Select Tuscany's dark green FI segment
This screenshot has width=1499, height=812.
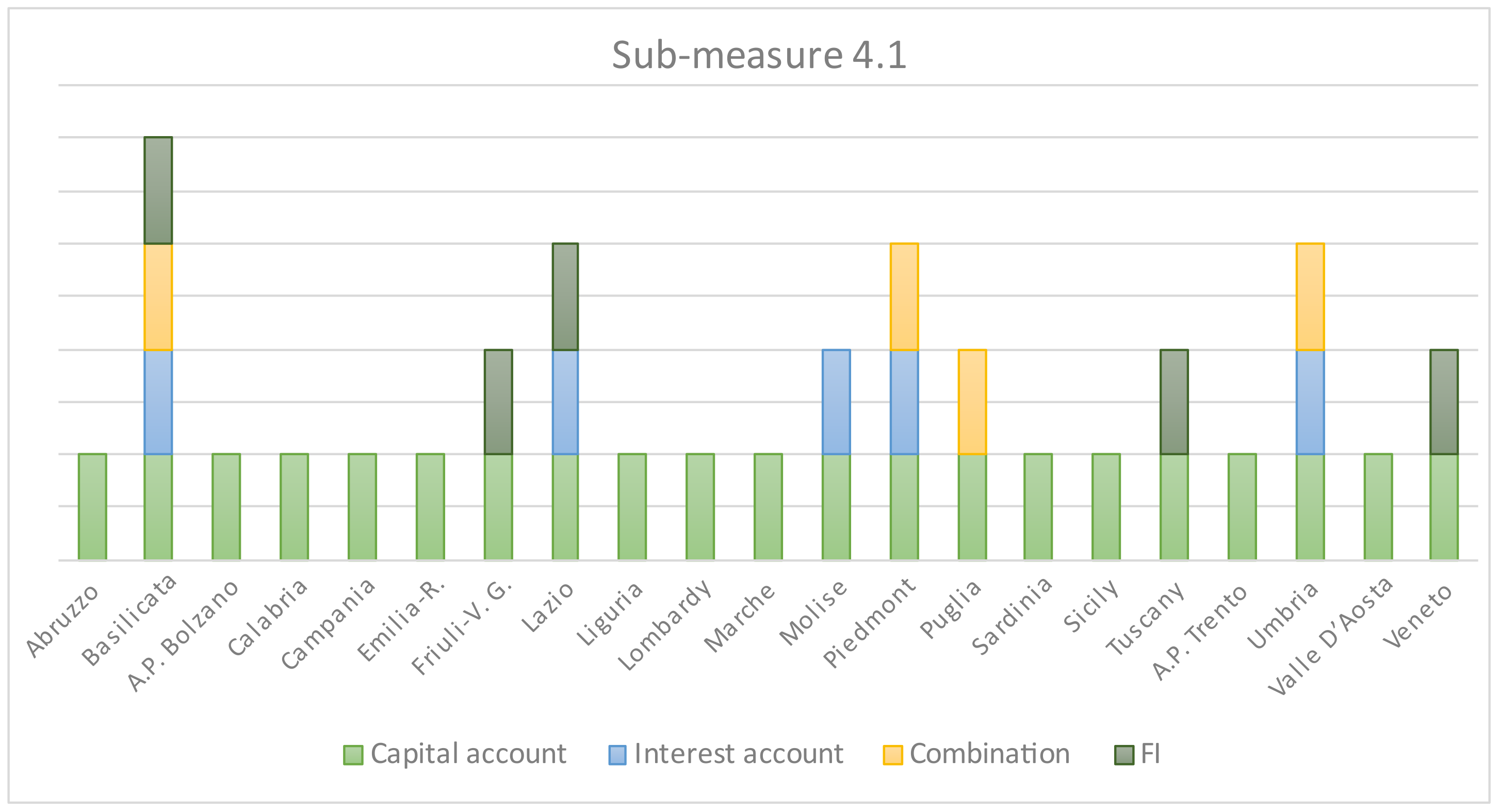tap(1175, 401)
